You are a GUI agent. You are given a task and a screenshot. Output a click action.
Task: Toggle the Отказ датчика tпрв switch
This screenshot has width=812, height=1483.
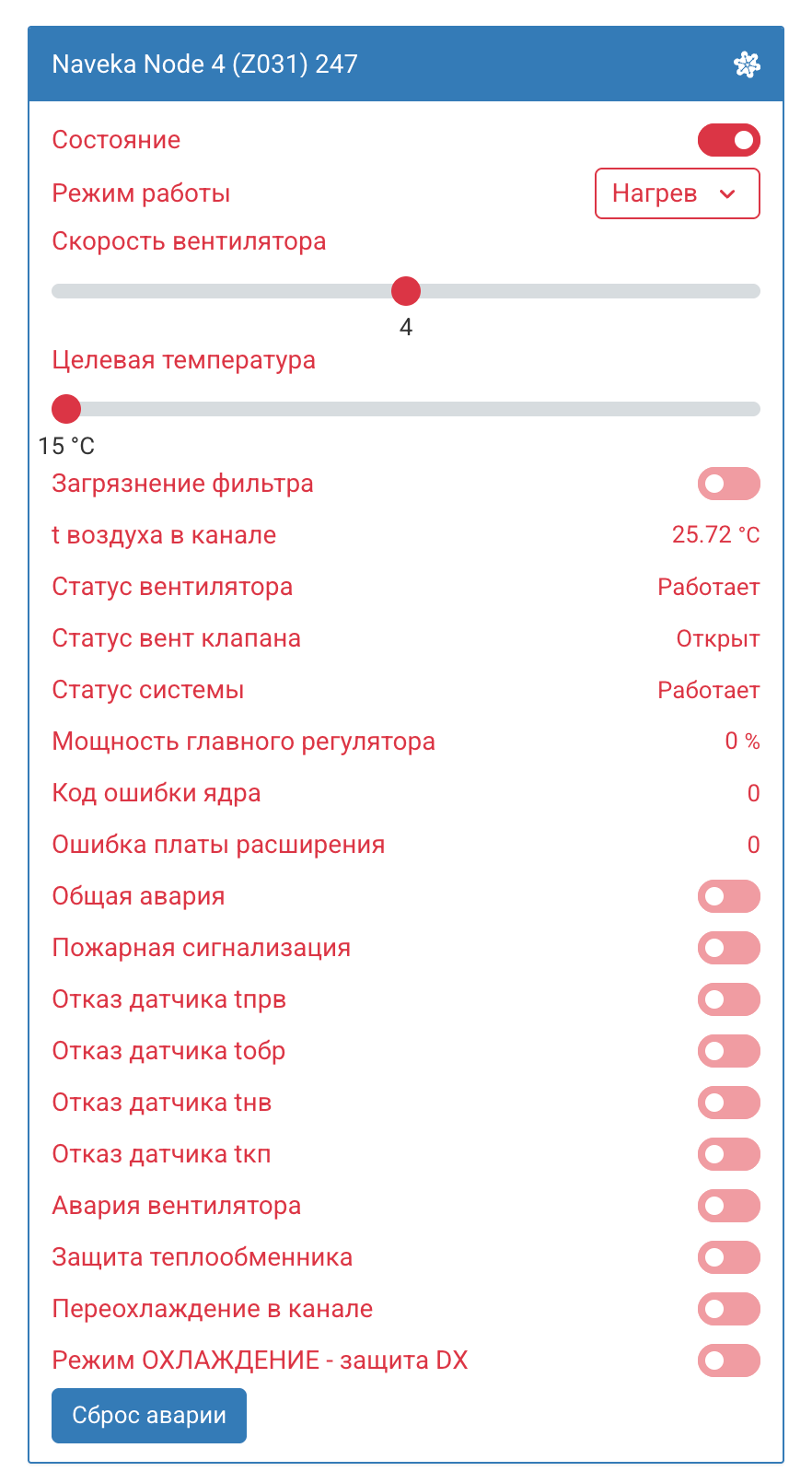[x=729, y=999]
